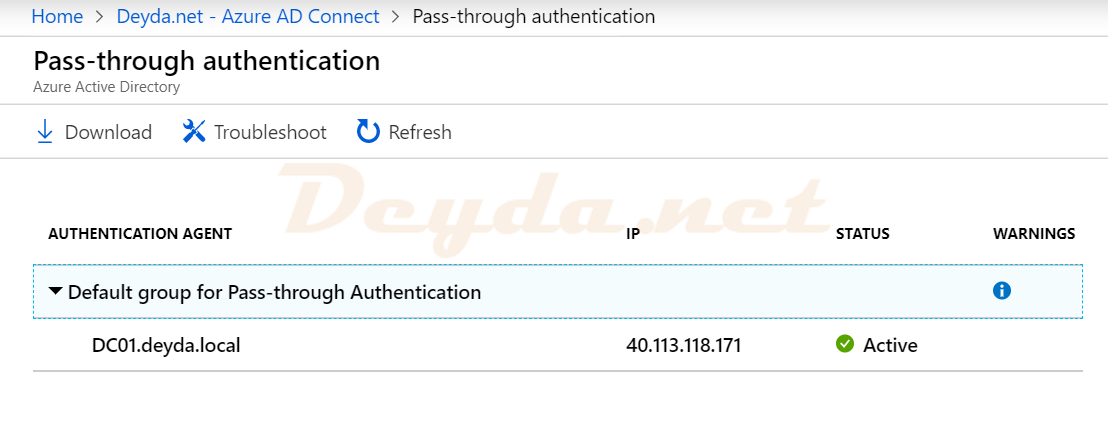Click the Active status text

point(890,345)
